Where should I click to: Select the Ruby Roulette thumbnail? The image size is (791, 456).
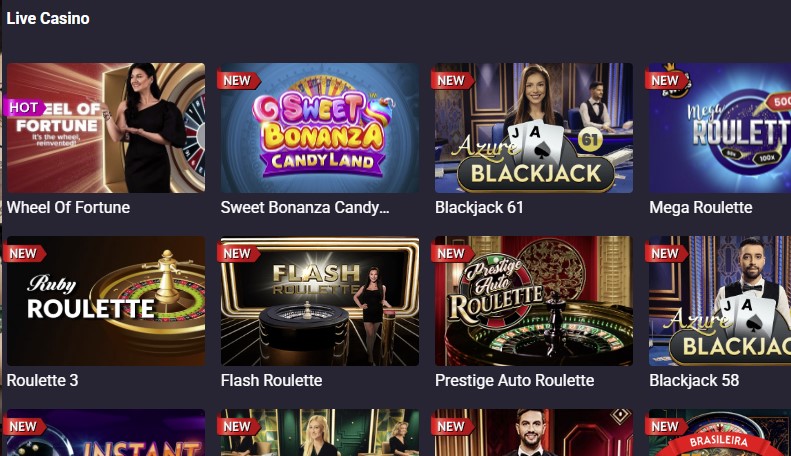point(106,301)
